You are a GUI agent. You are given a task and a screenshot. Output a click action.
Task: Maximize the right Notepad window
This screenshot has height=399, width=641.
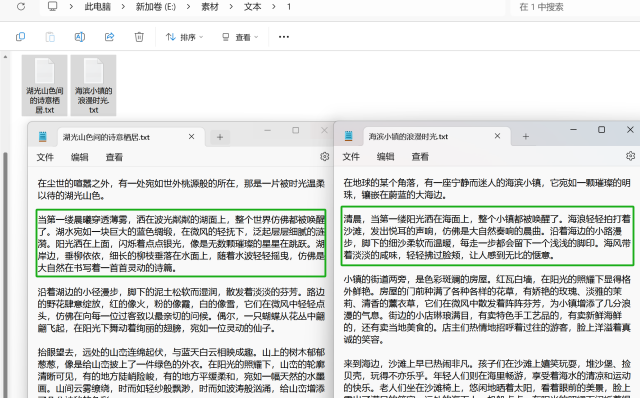coord(601,130)
